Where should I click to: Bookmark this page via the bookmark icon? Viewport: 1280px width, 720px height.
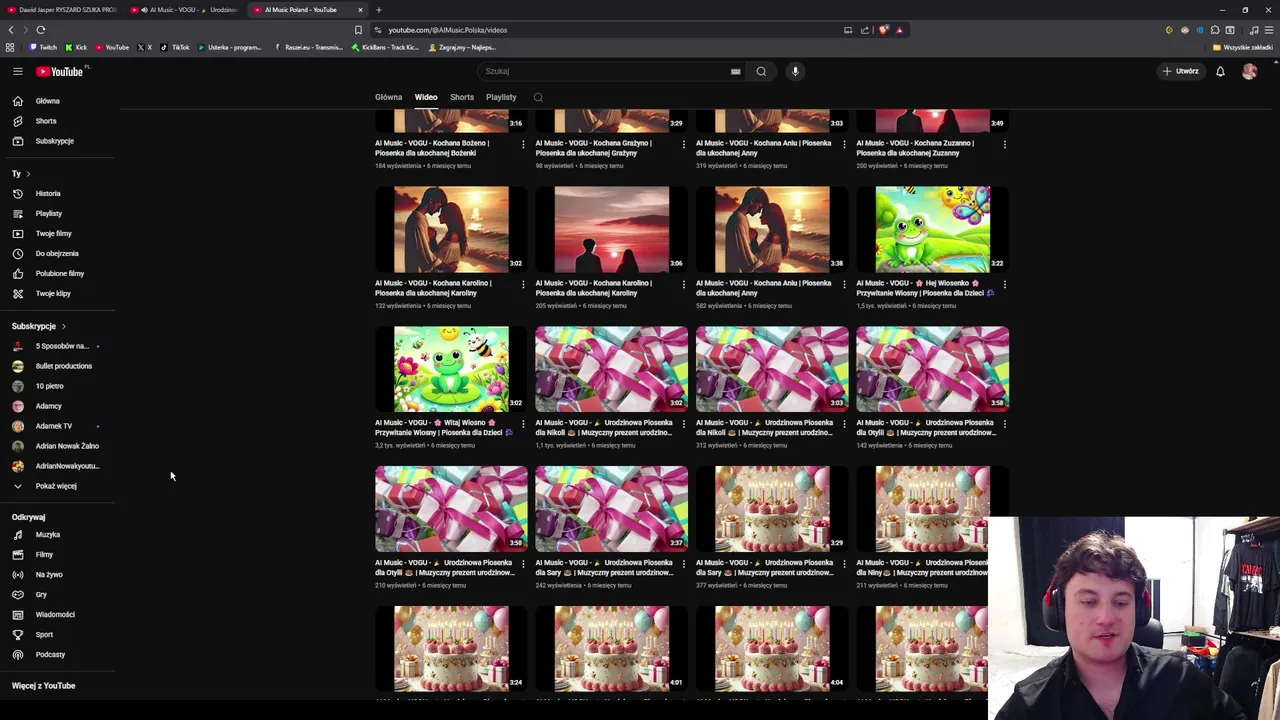coord(358,30)
